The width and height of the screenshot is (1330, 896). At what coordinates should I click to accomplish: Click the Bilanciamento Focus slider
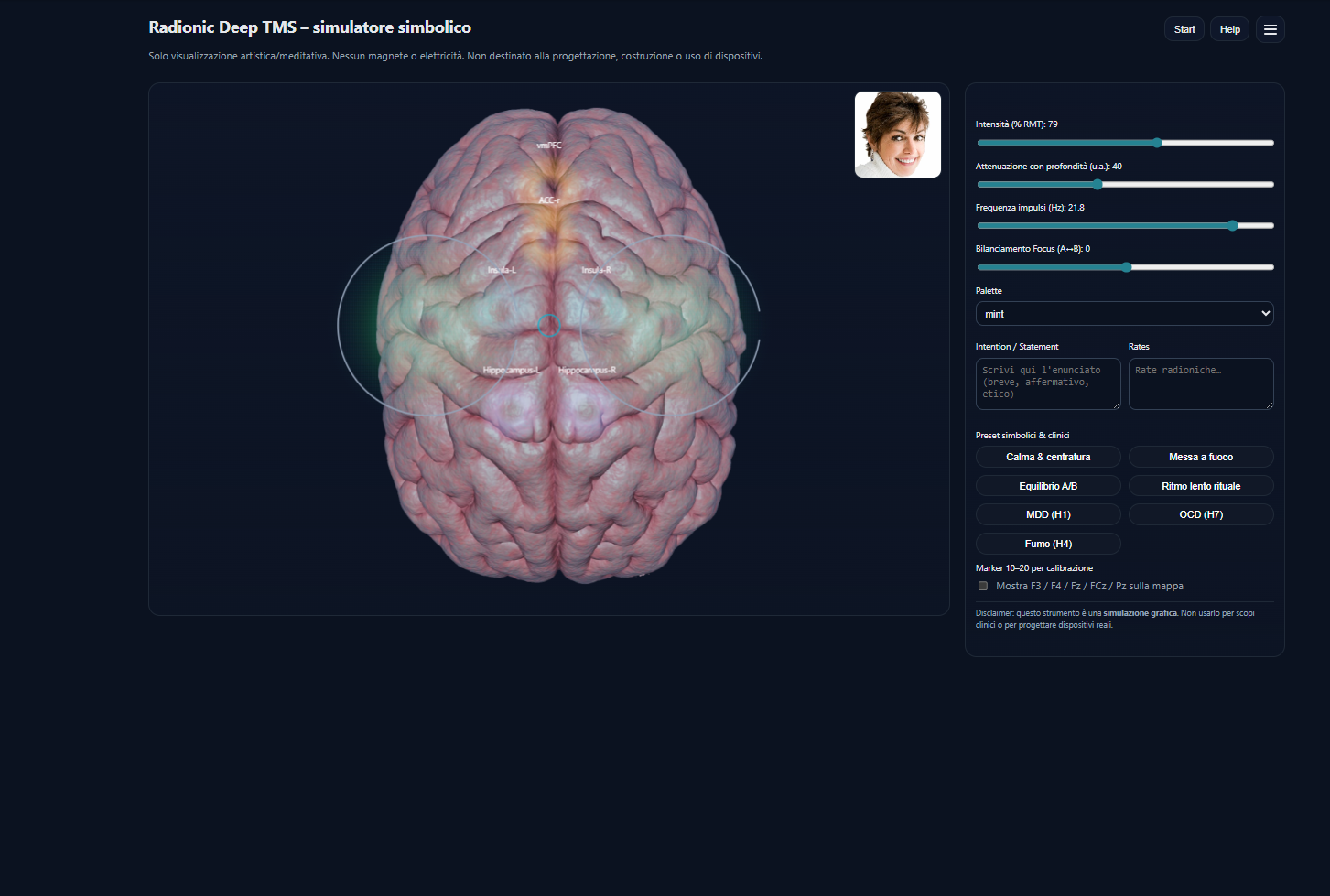1125,267
